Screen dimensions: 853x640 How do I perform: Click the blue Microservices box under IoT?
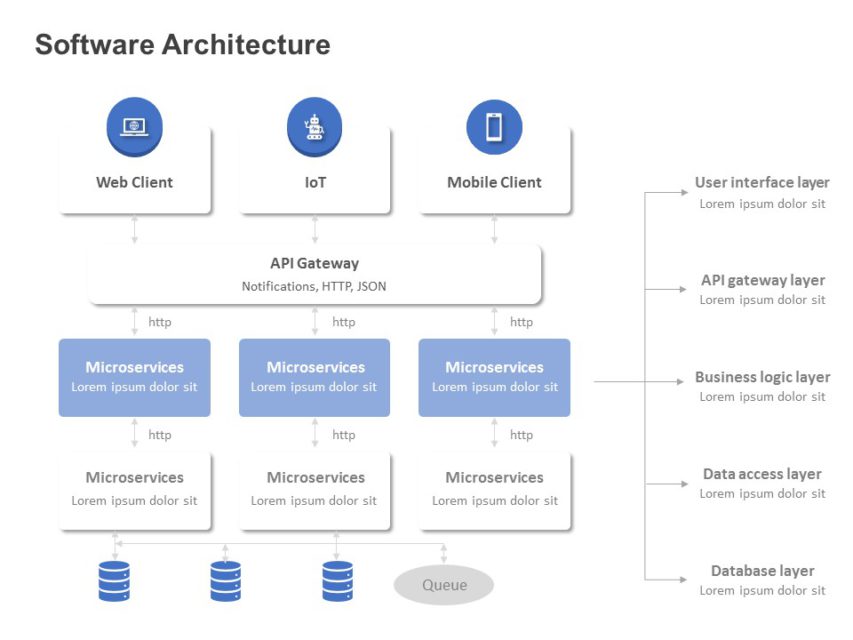[x=314, y=377]
